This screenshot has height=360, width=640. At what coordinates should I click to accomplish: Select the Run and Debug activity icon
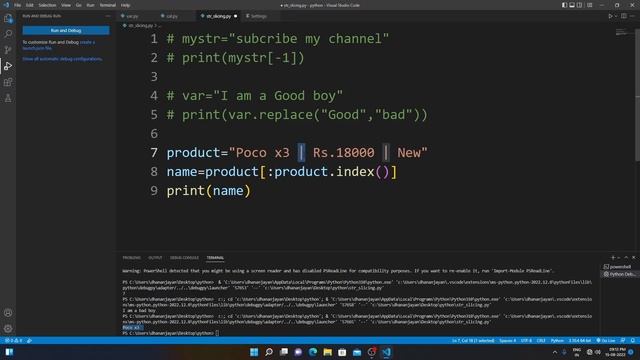pyautogui.click(x=8, y=66)
